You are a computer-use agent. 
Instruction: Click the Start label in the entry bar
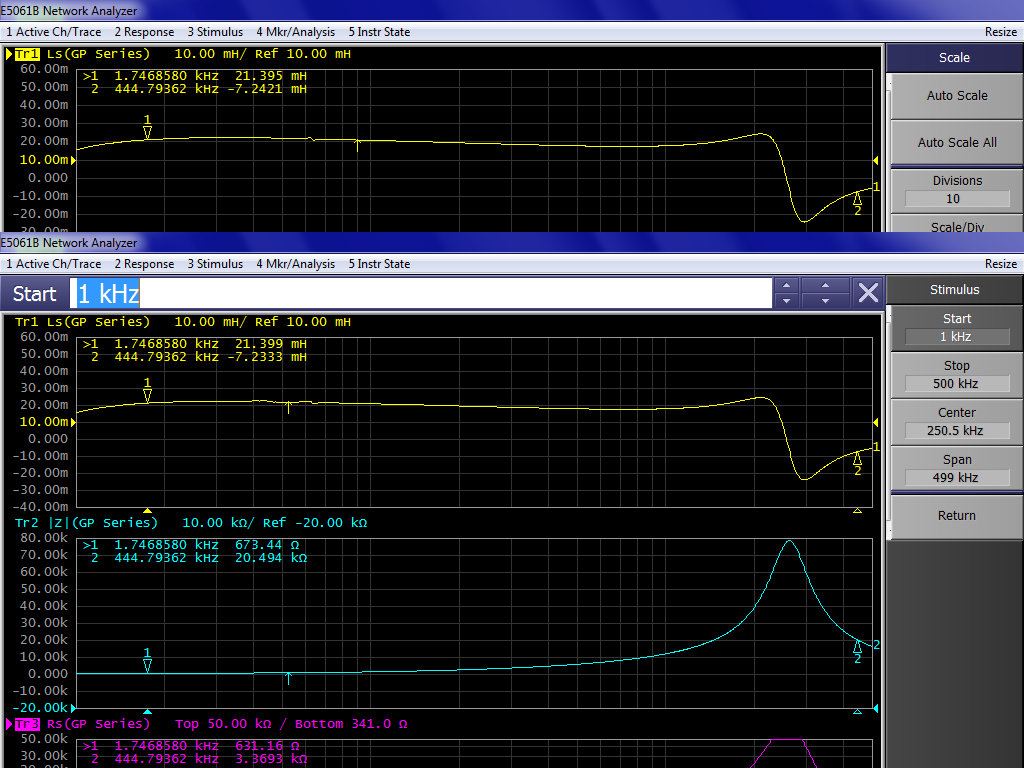[x=35, y=294]
